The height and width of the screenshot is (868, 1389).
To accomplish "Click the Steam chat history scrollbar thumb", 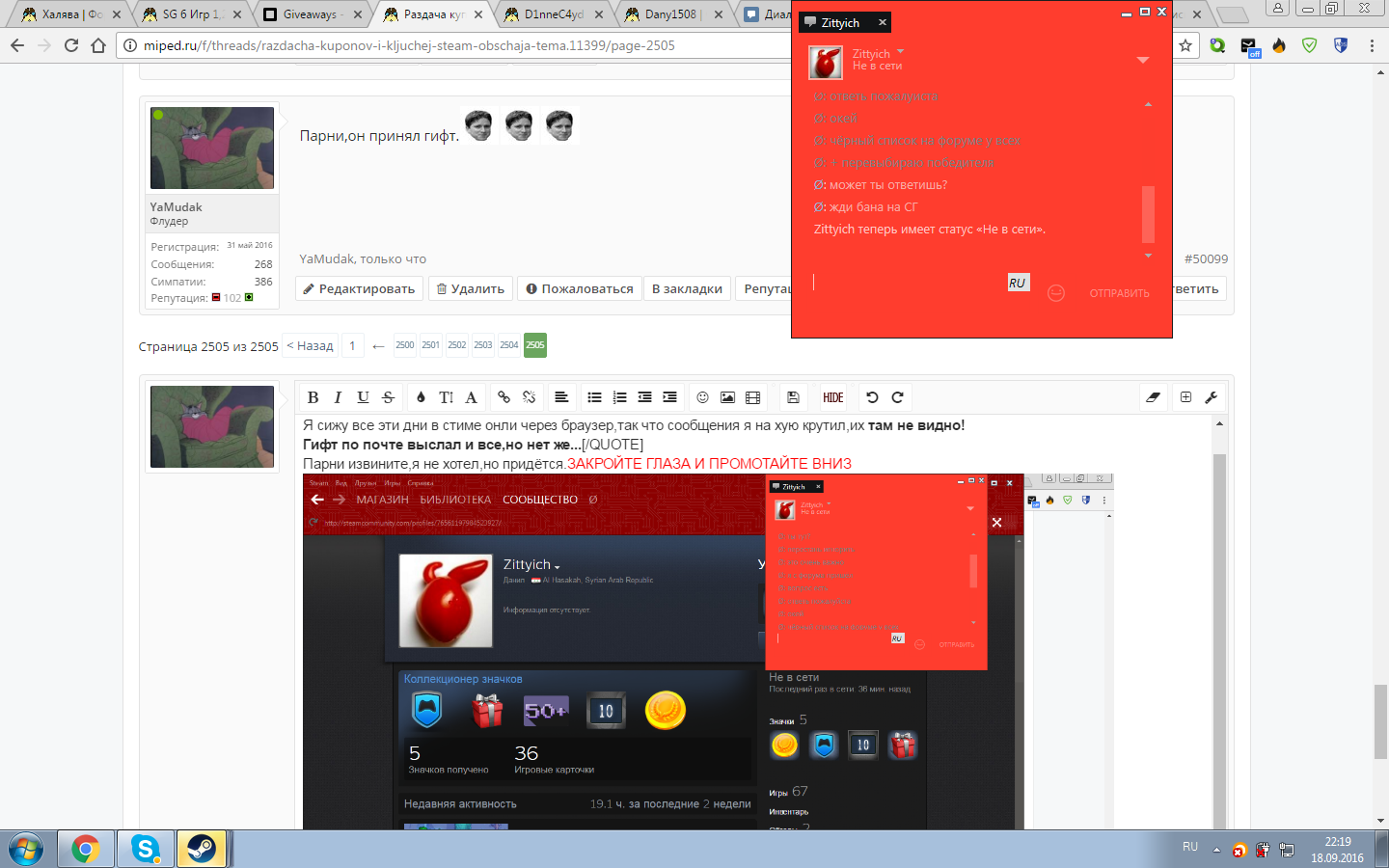I will (1148, 214).
